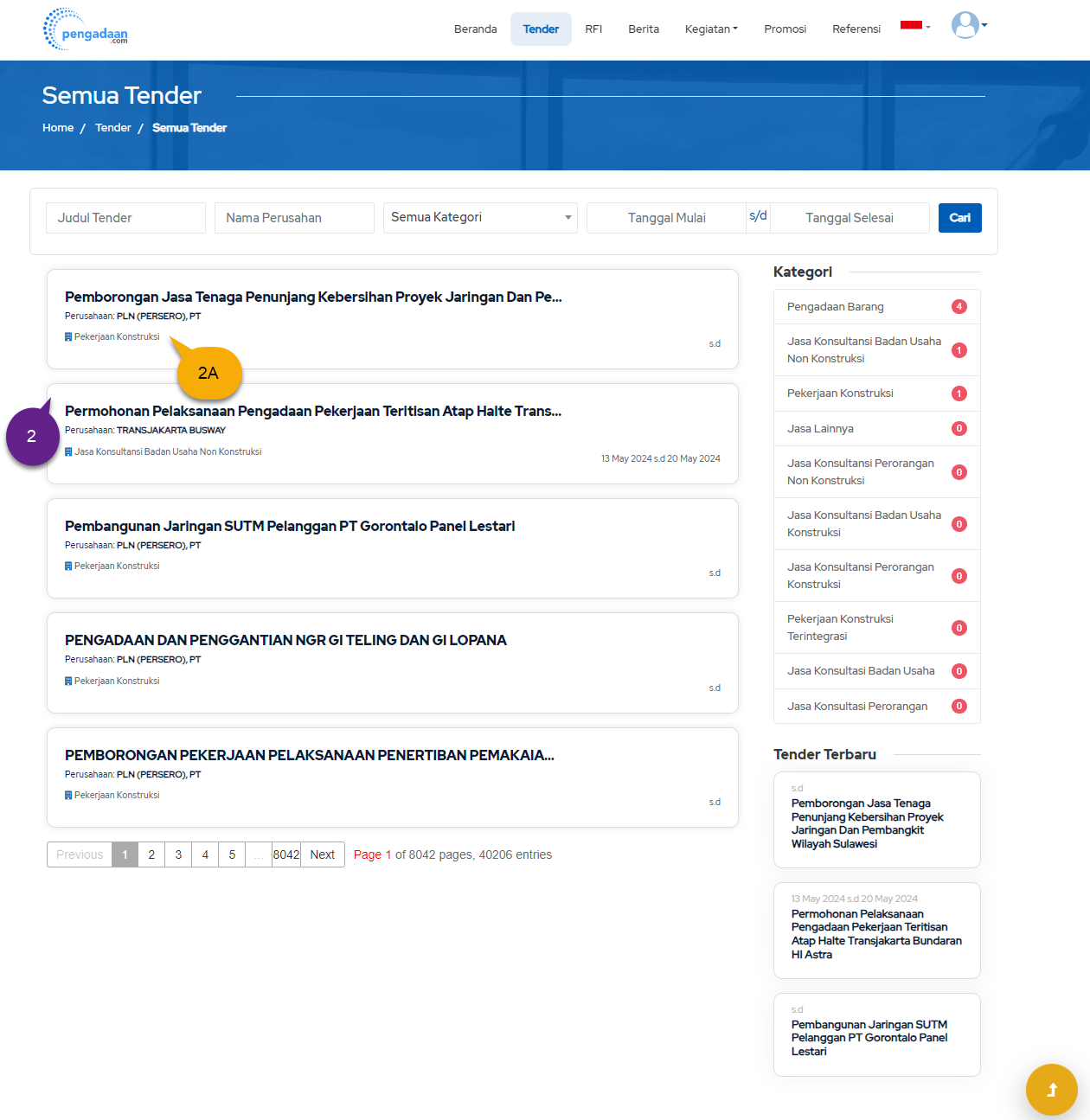Open the Berita menu
The image size is (1090, 1120).
pos(644,29)
